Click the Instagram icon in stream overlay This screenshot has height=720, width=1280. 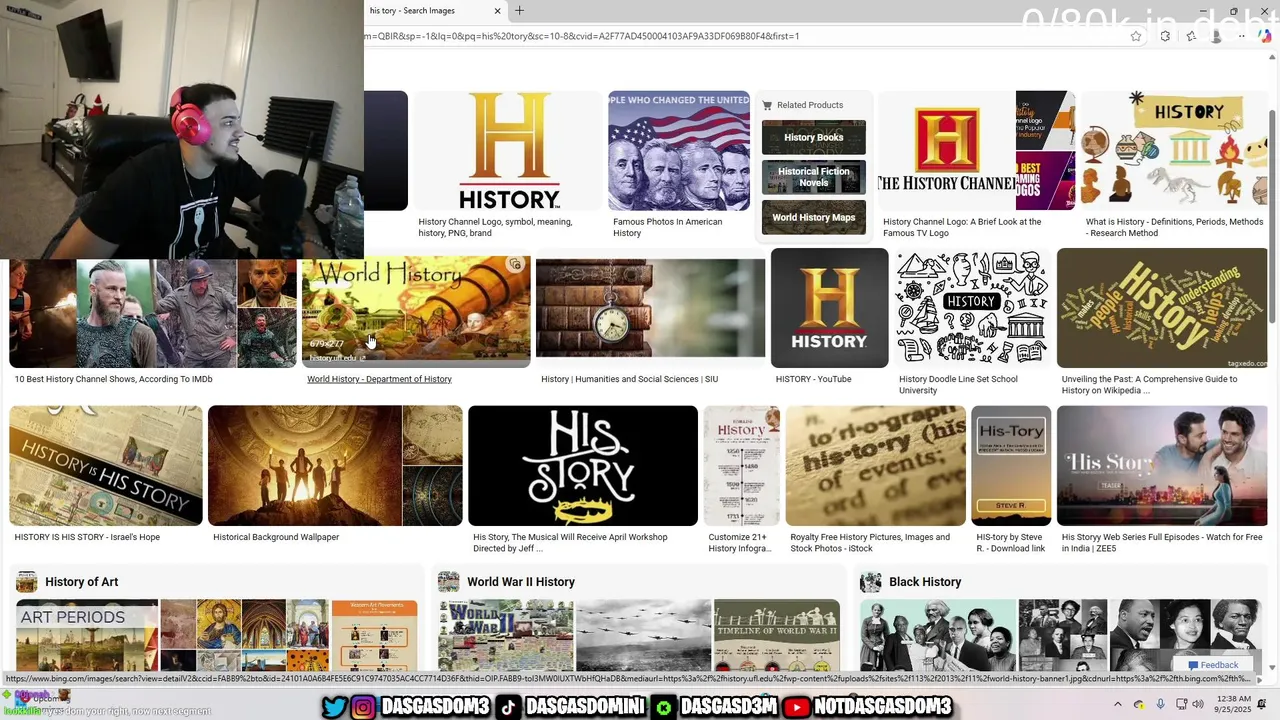[x=364, y=707]
